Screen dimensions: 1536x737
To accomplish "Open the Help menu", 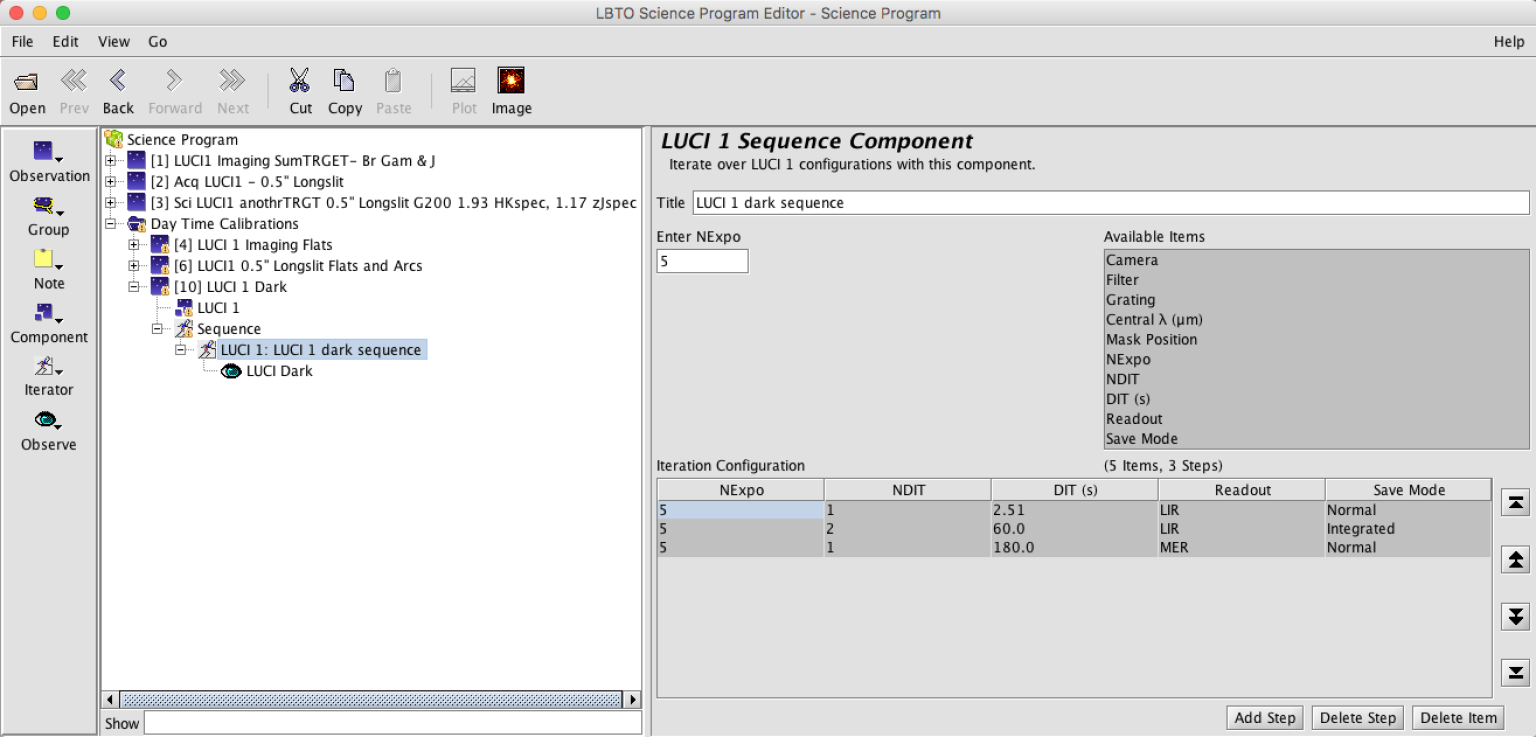I will [1509, 42].
